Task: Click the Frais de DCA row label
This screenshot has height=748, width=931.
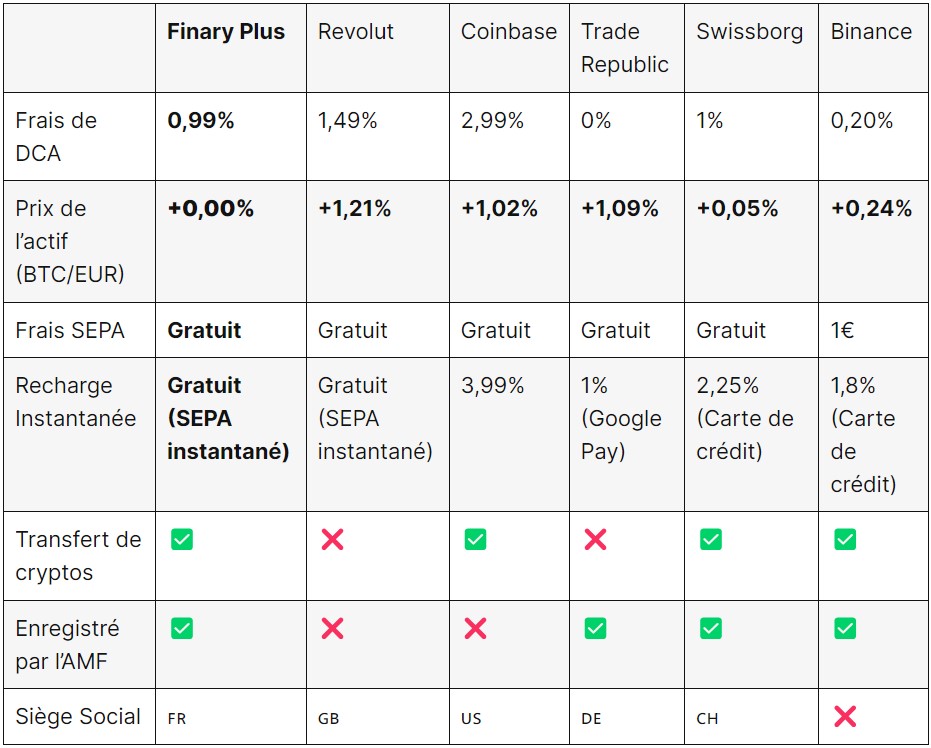Action: (x=56, y=137)
